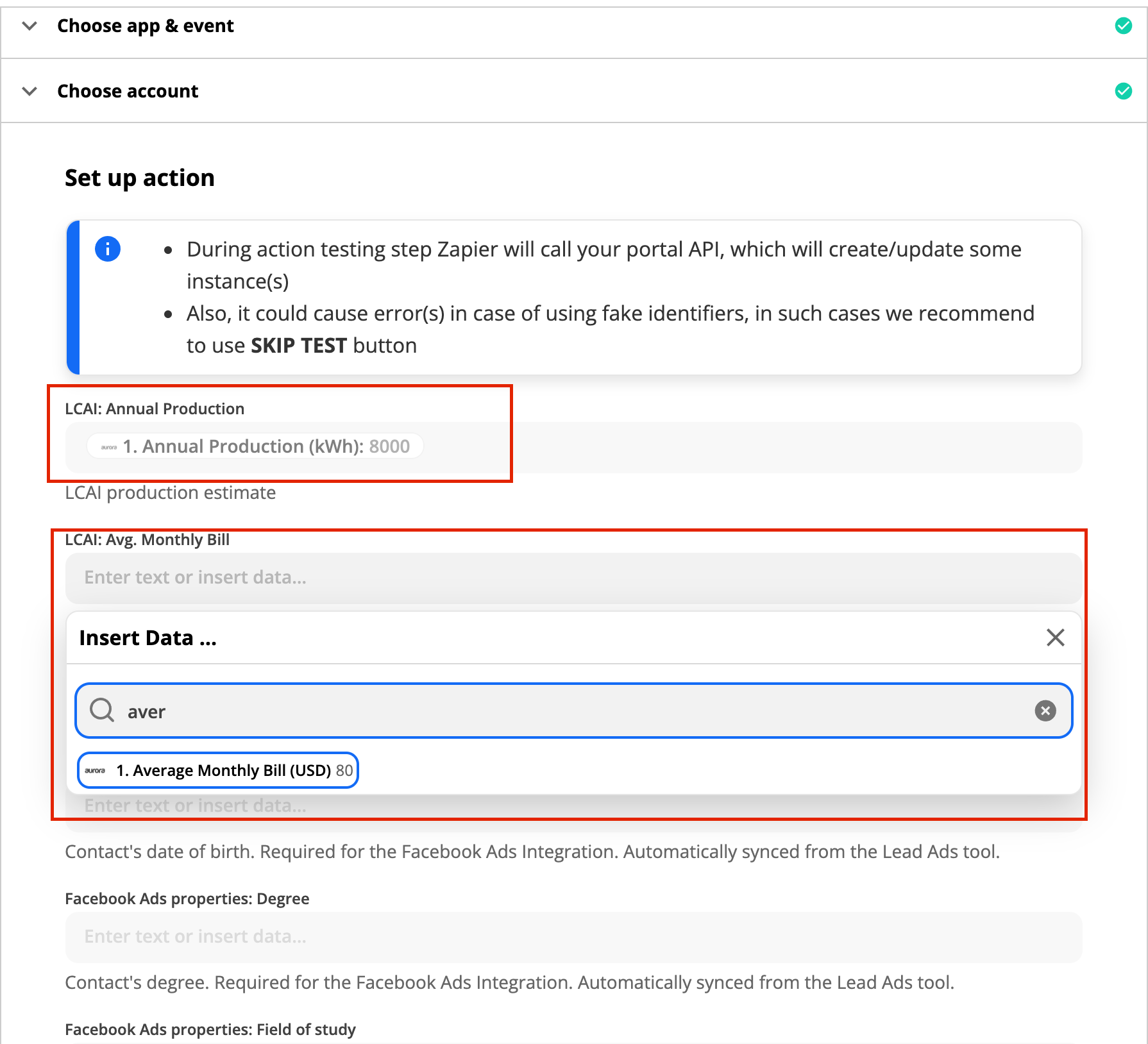Open the Choose account section title

pyautogui.click(x=128, y=91)
